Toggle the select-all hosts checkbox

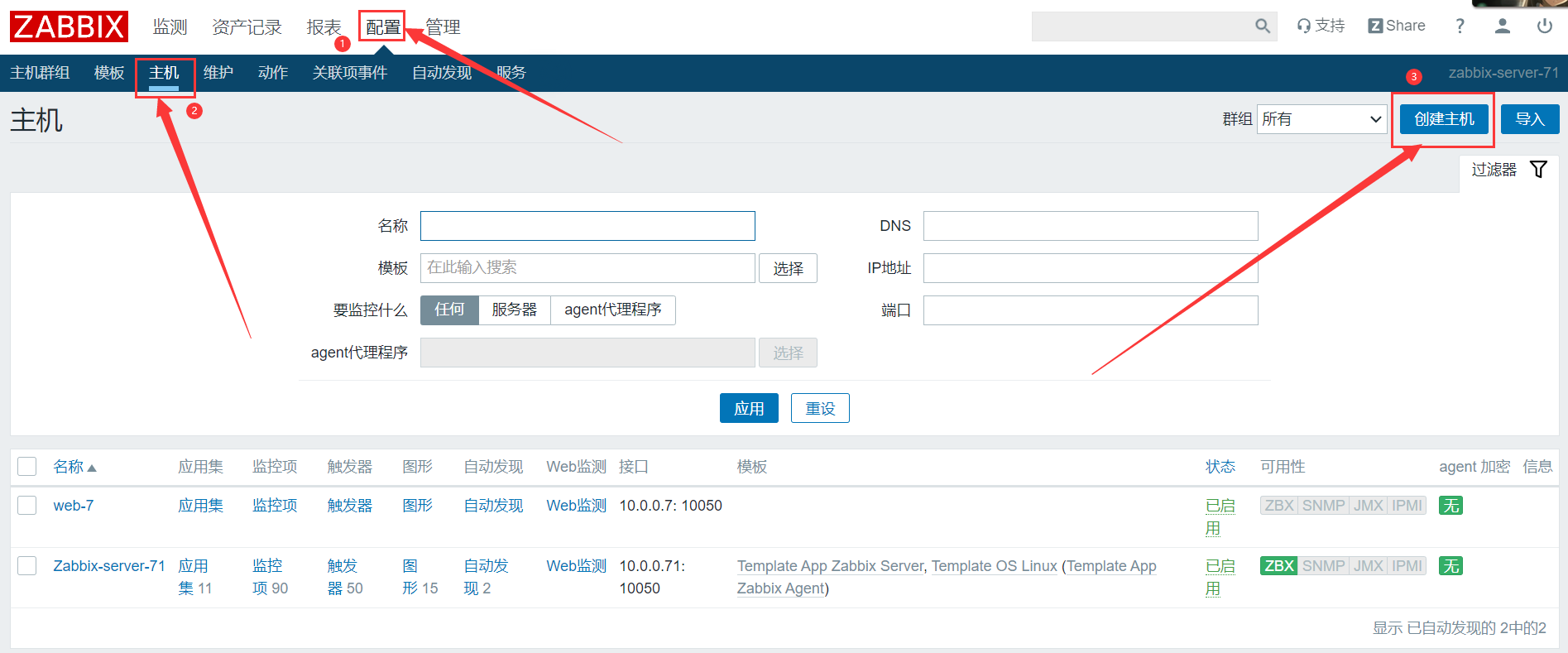pos(27,467)
